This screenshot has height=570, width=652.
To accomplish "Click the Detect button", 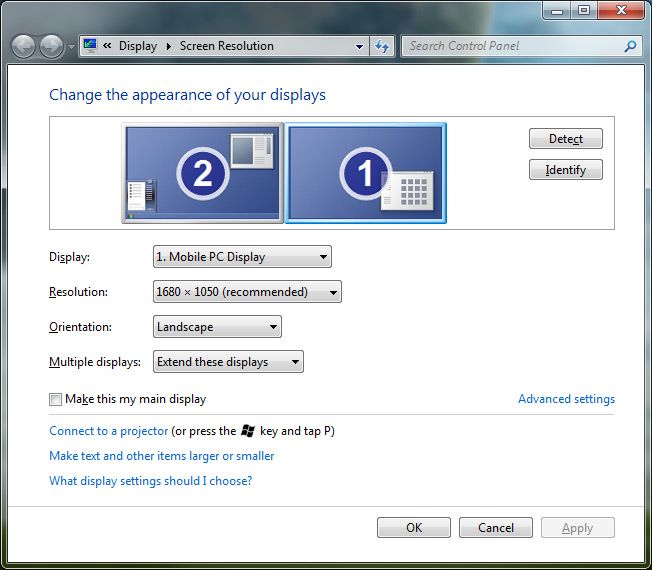I will point(566,138).
